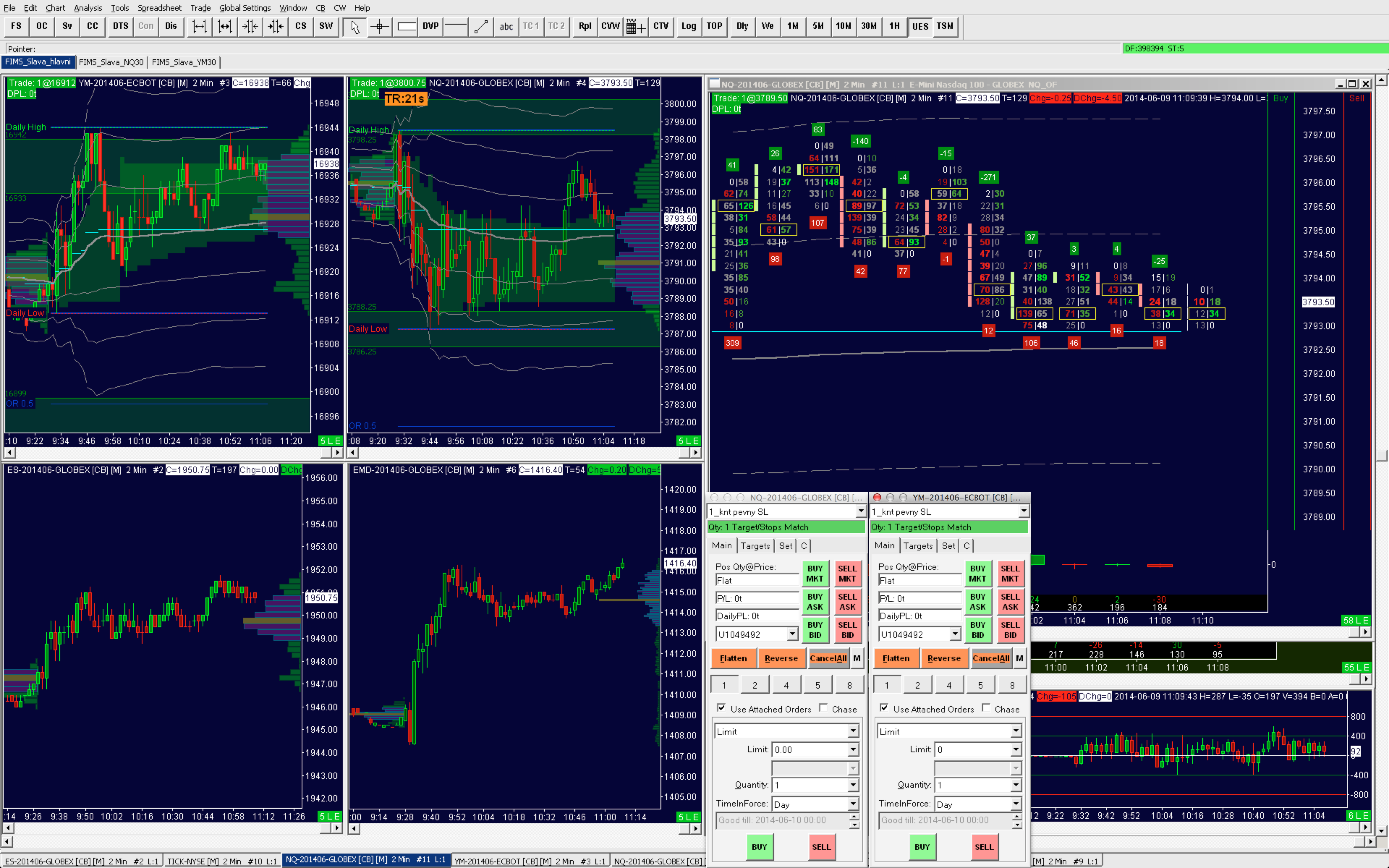Click the expand bar spacing icon
Viewport: 1389px width, 868px height.
[x=199, y=26]
